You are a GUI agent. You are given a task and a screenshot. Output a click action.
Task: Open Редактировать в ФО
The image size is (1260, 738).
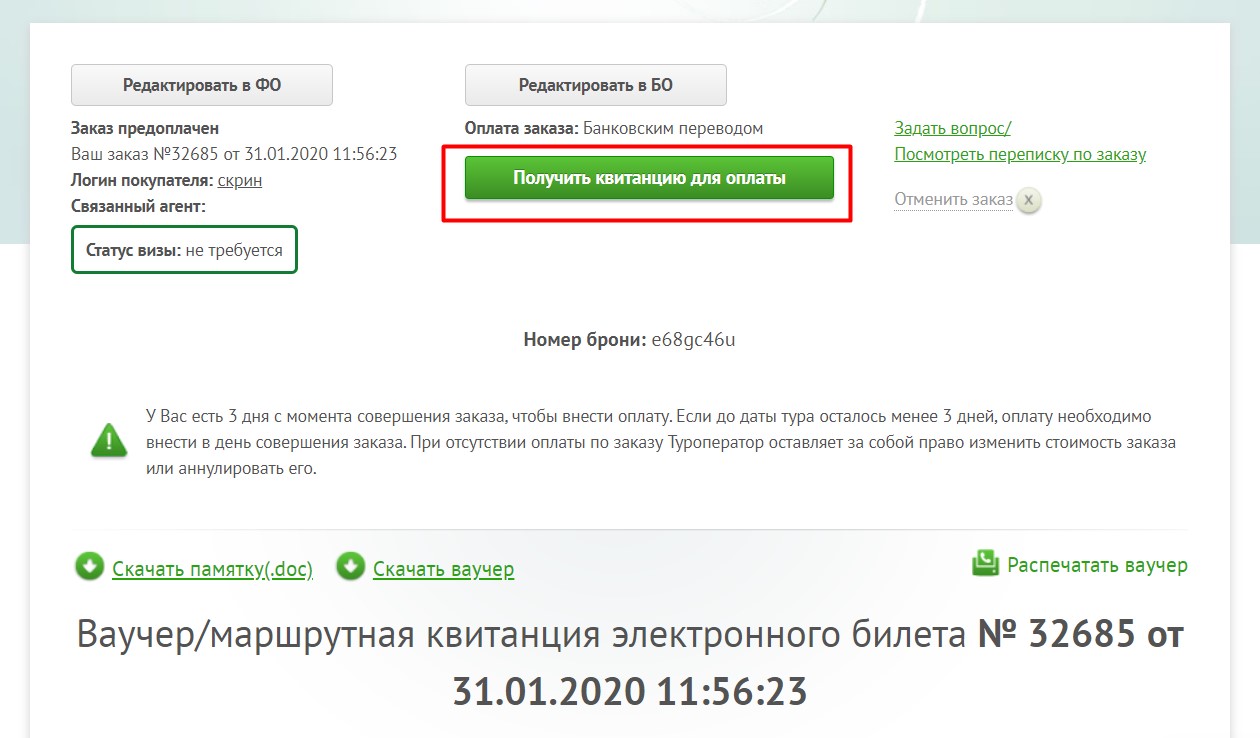[202, 85]
